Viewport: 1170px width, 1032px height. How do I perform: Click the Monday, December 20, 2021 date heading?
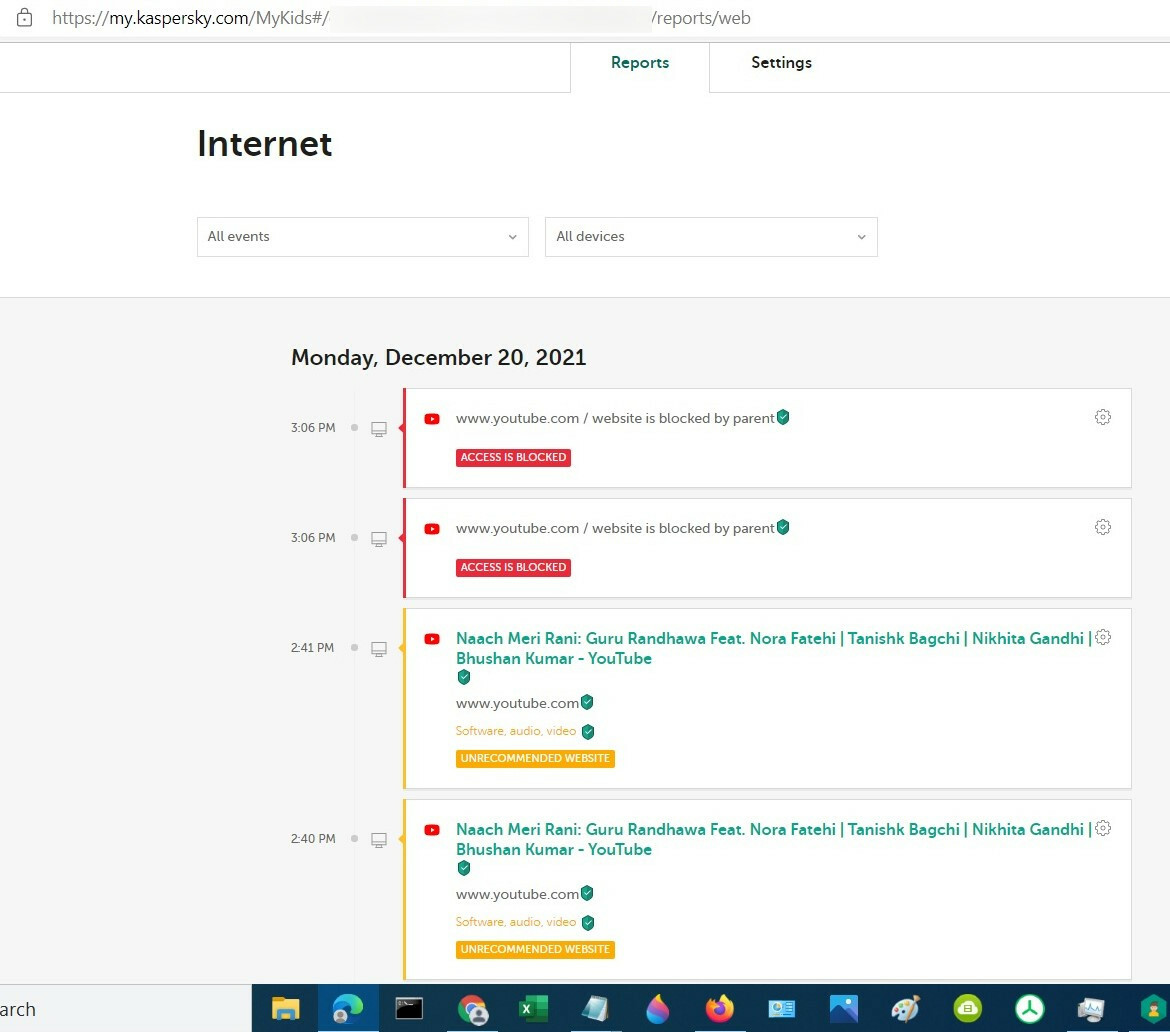click(x=439, y=357)
